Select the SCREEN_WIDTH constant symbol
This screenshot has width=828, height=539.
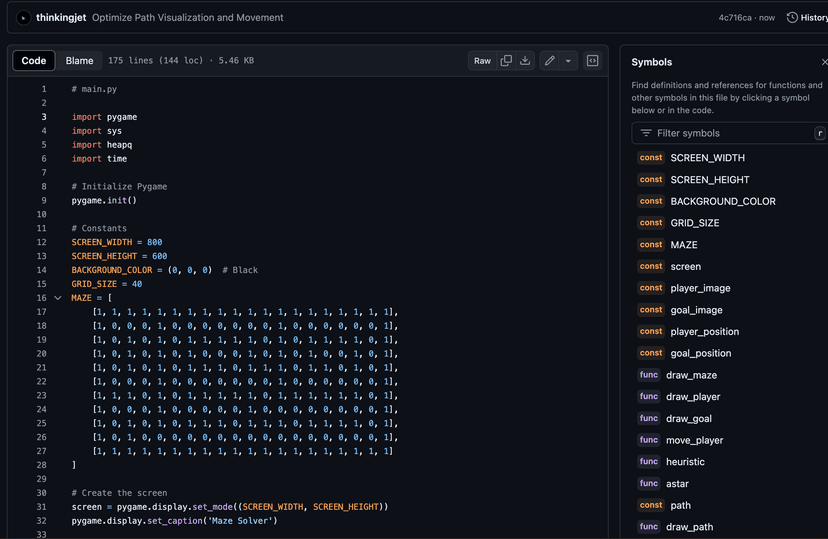tap(707, 158)
